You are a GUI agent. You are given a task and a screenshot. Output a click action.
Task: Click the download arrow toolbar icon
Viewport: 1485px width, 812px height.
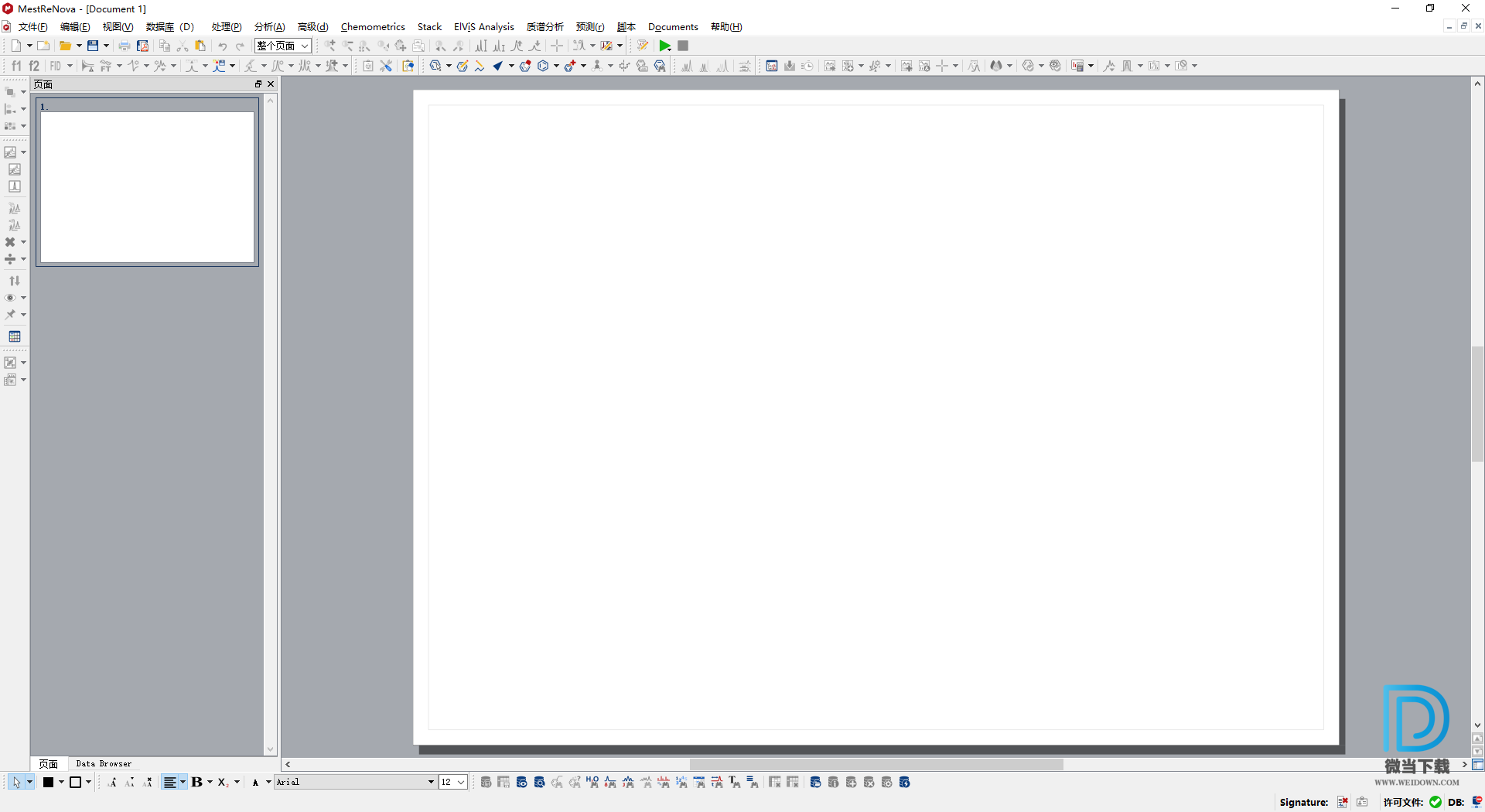coord(790,66)
